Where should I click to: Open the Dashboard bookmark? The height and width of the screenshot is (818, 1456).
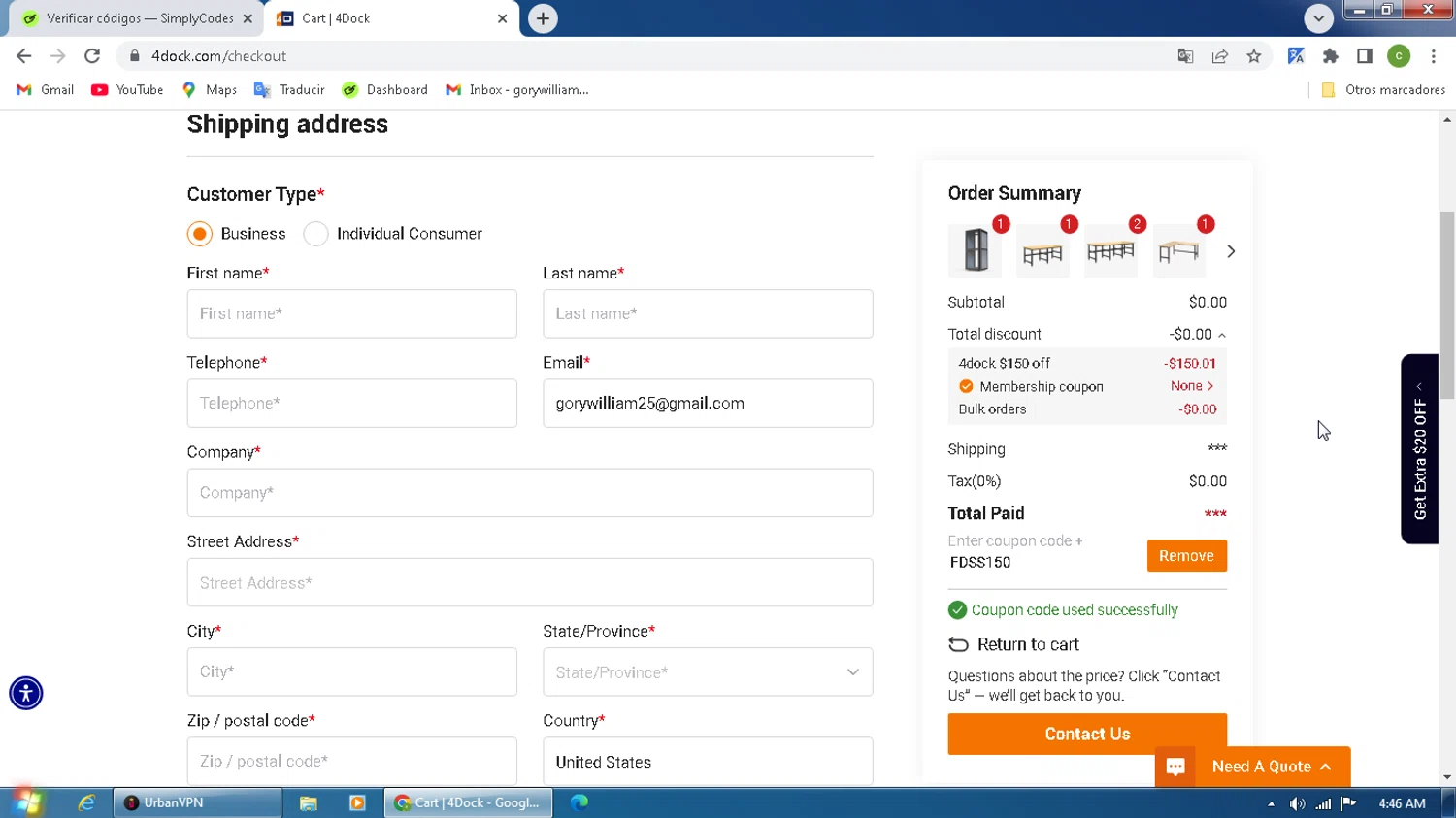pos(385,89)
